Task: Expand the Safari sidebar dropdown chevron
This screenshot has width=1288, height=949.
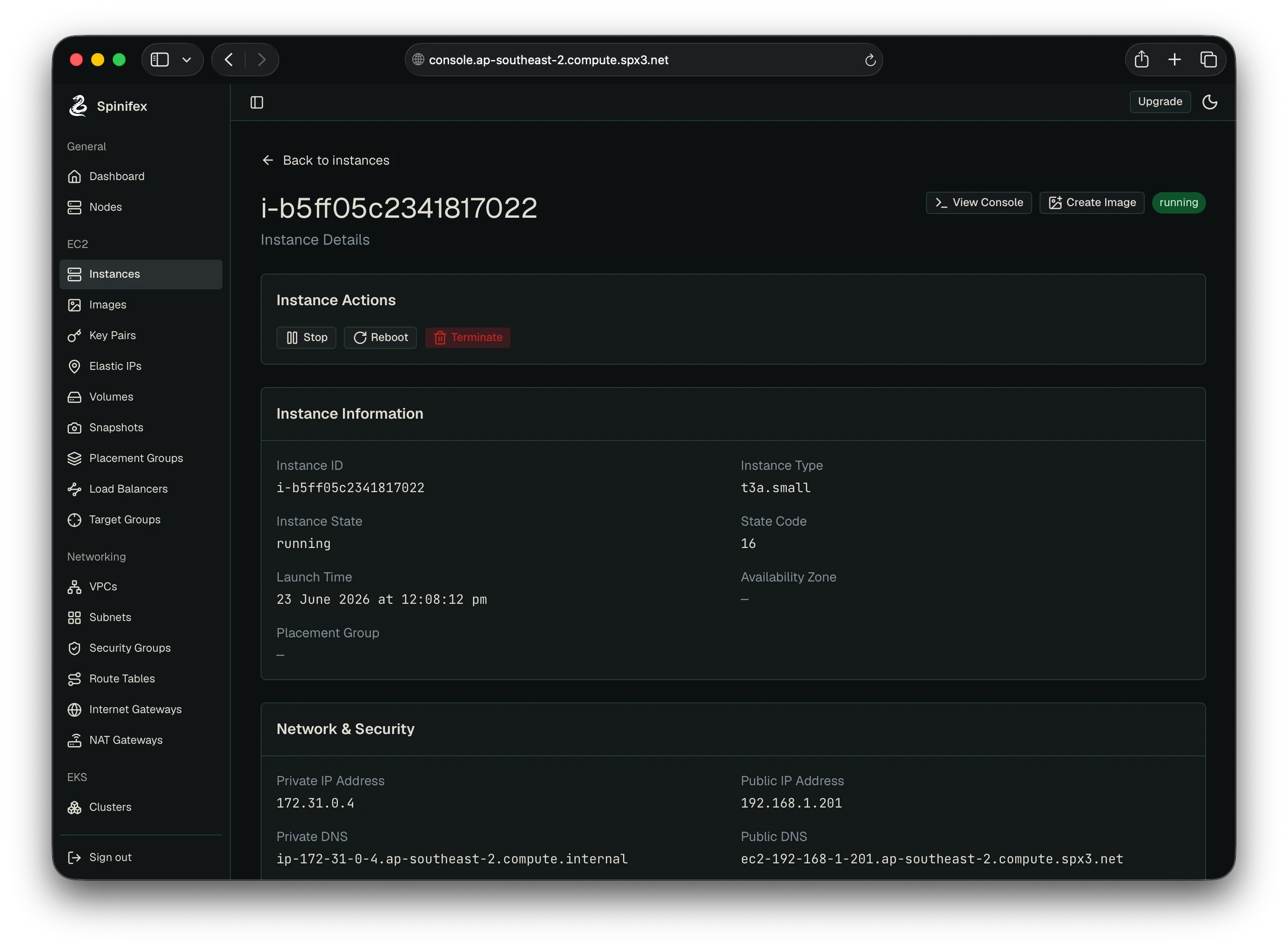Action: (187, 60)
